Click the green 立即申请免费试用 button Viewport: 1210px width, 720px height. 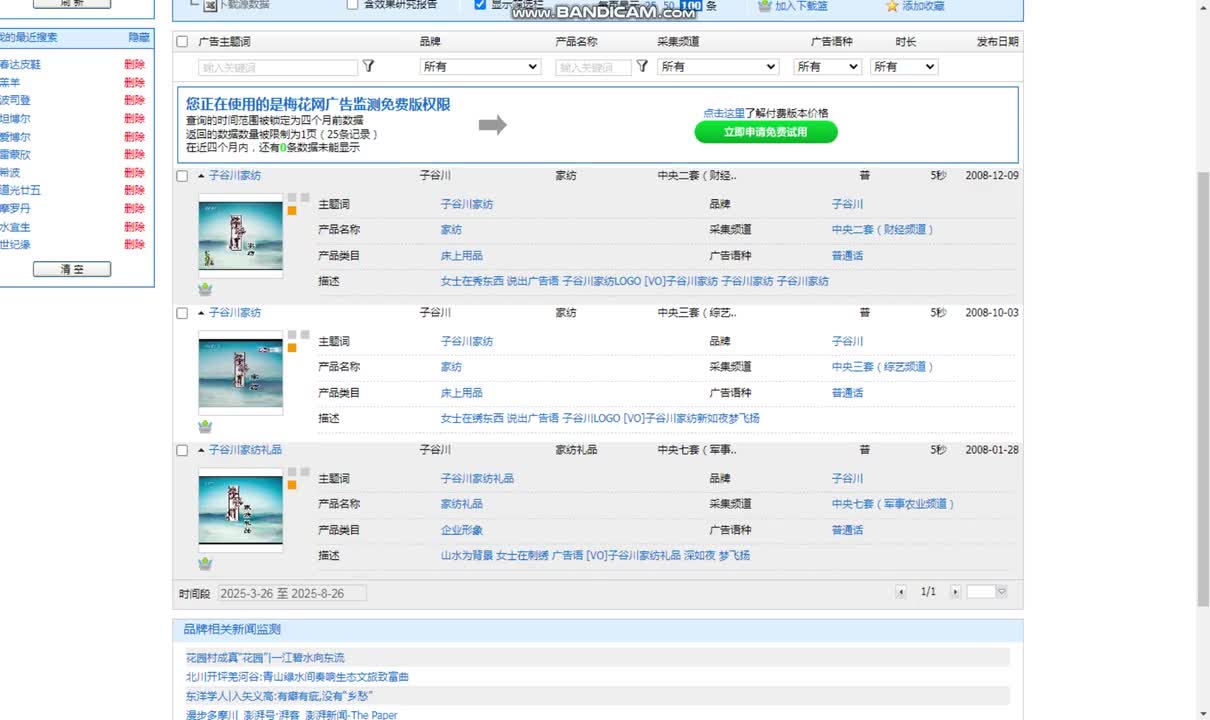[766, 132]
